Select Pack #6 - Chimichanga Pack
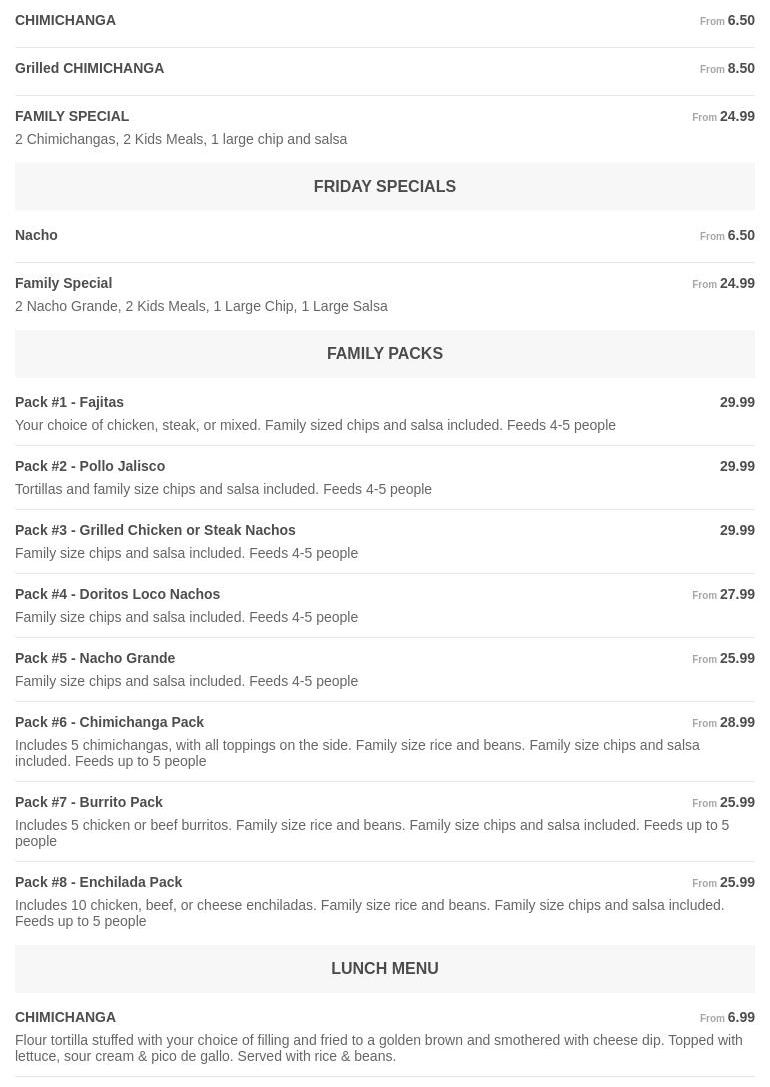 (x=109, y=722)
